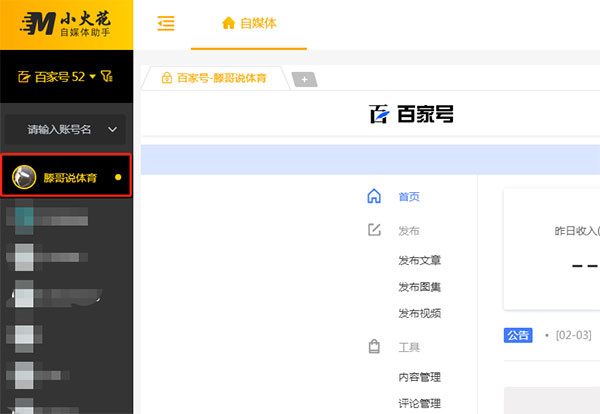Collapse the sidebar with the orange menu icon
The height and width of the screenshot is (414, 600).
[166, 23]
